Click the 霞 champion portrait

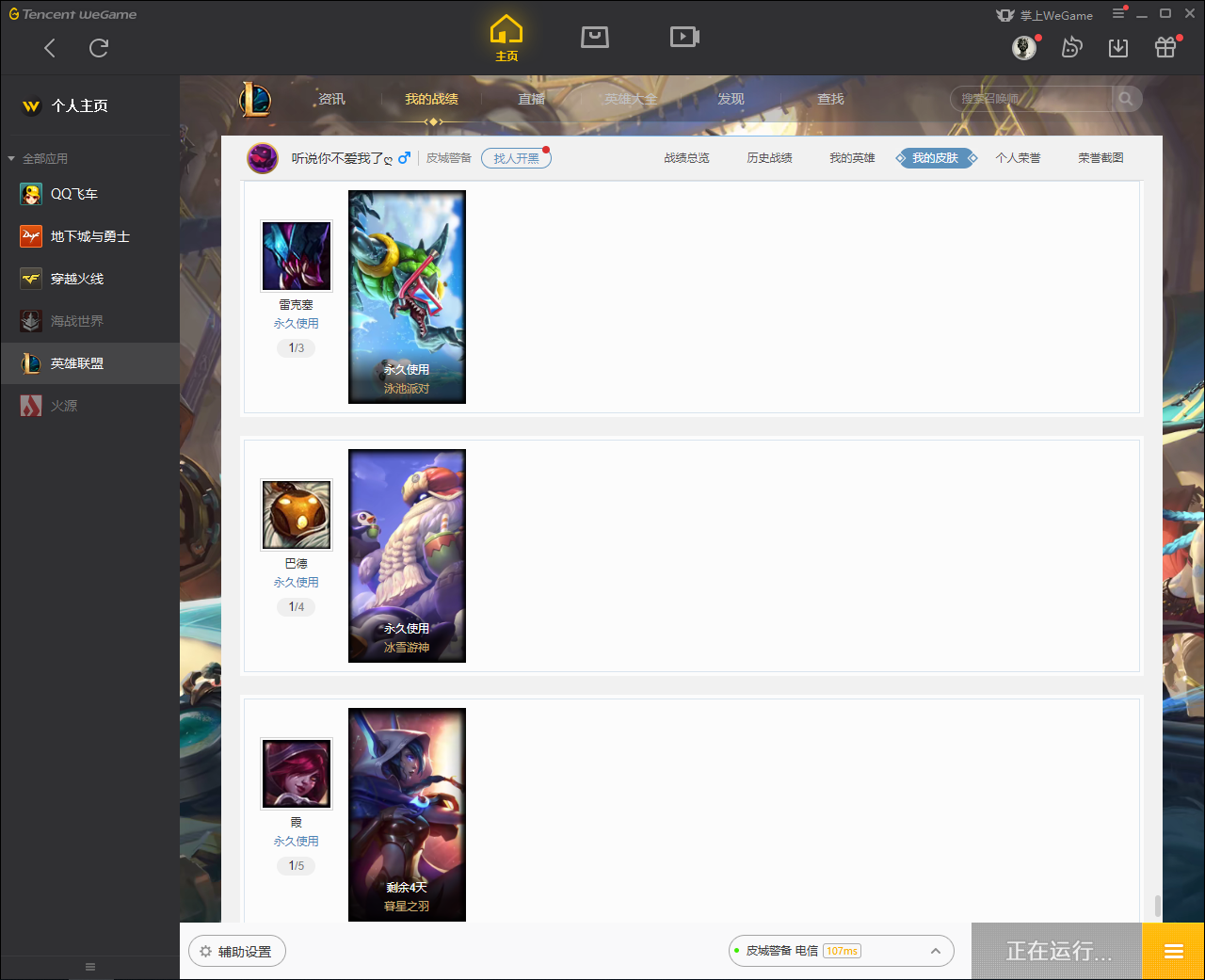click(x=297, y=774)
